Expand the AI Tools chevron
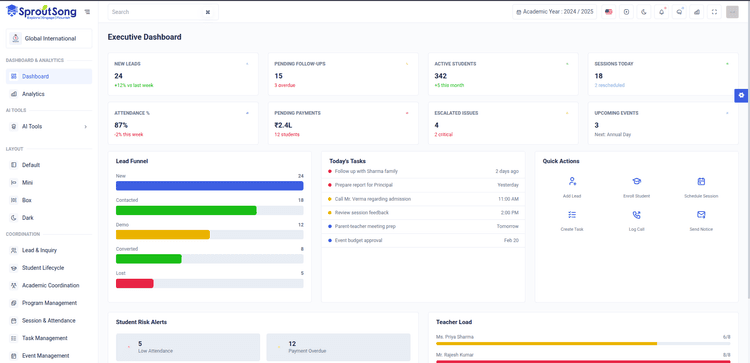Image resolution: width=750 pixels, height=363 pixels. click(x=86, y=127)
